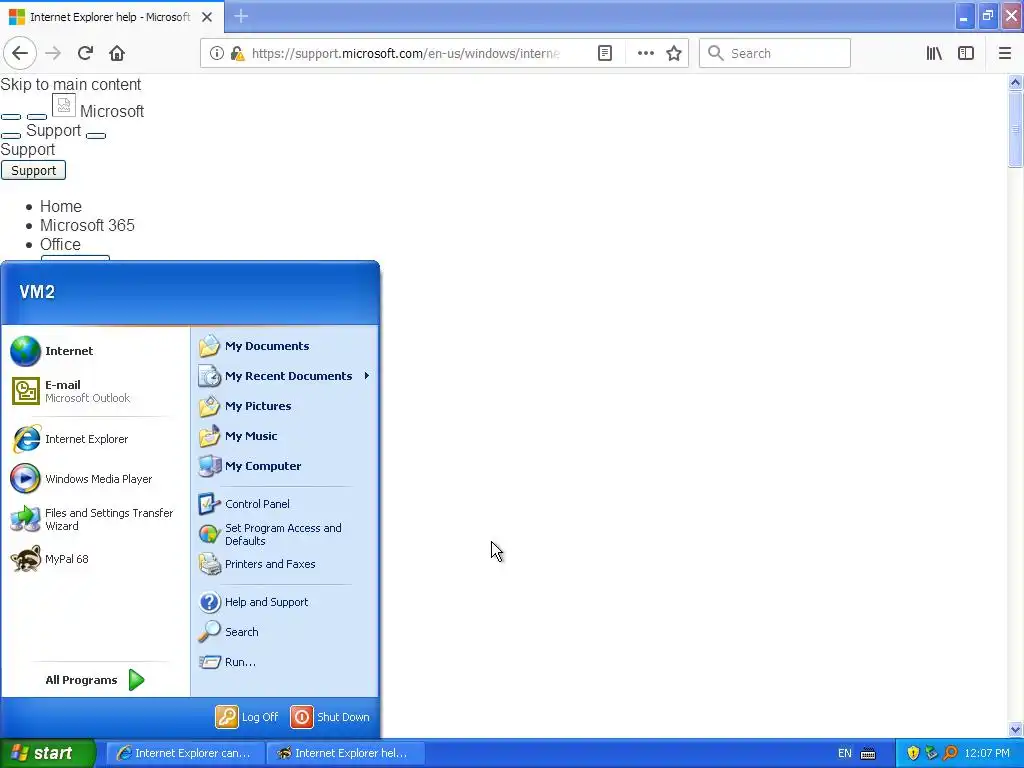
Task: Show sidebars icon in toolbar
Action: pyautogui.click(x=966, y=53)
